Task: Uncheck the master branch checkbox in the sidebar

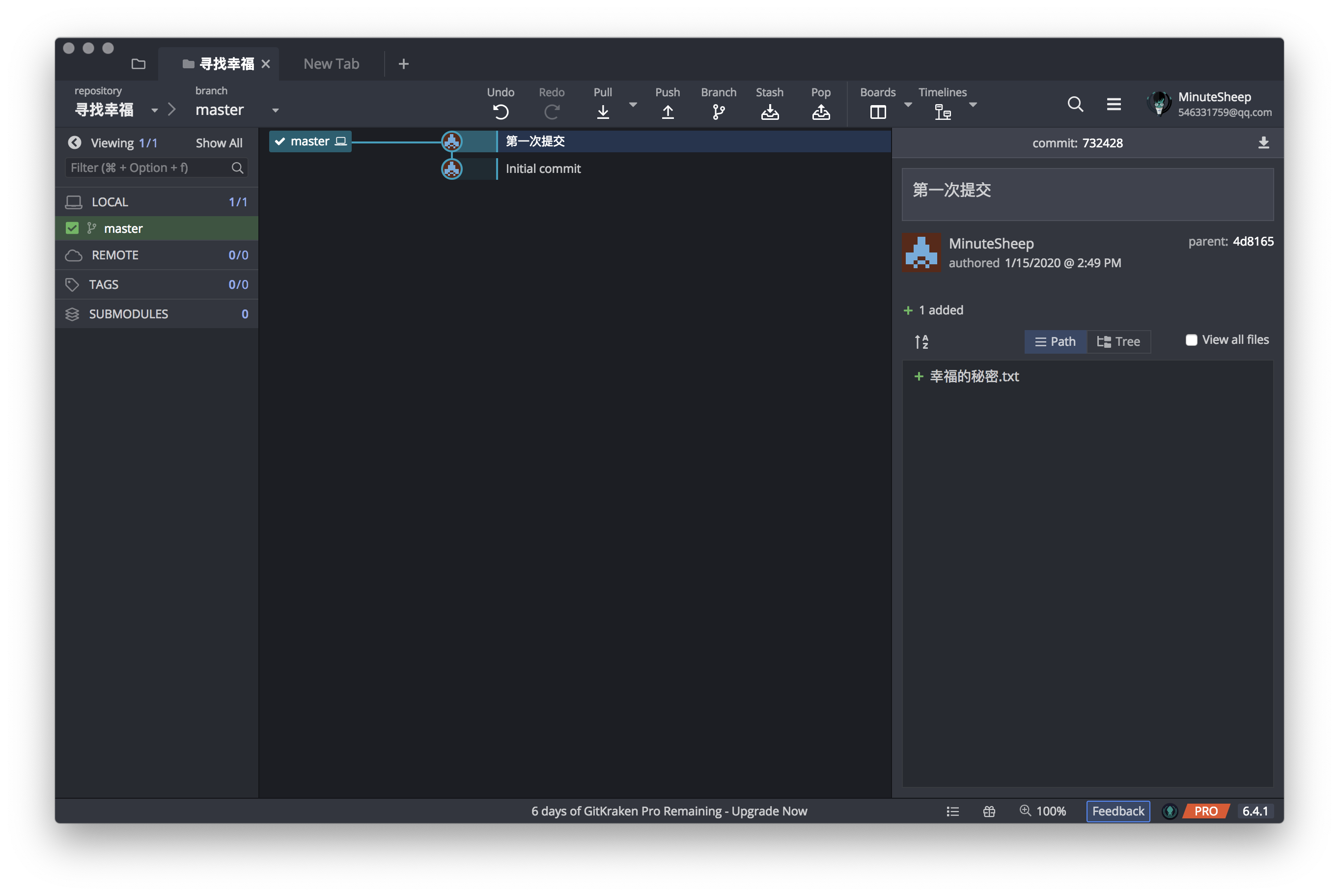Action: [72, 228]
